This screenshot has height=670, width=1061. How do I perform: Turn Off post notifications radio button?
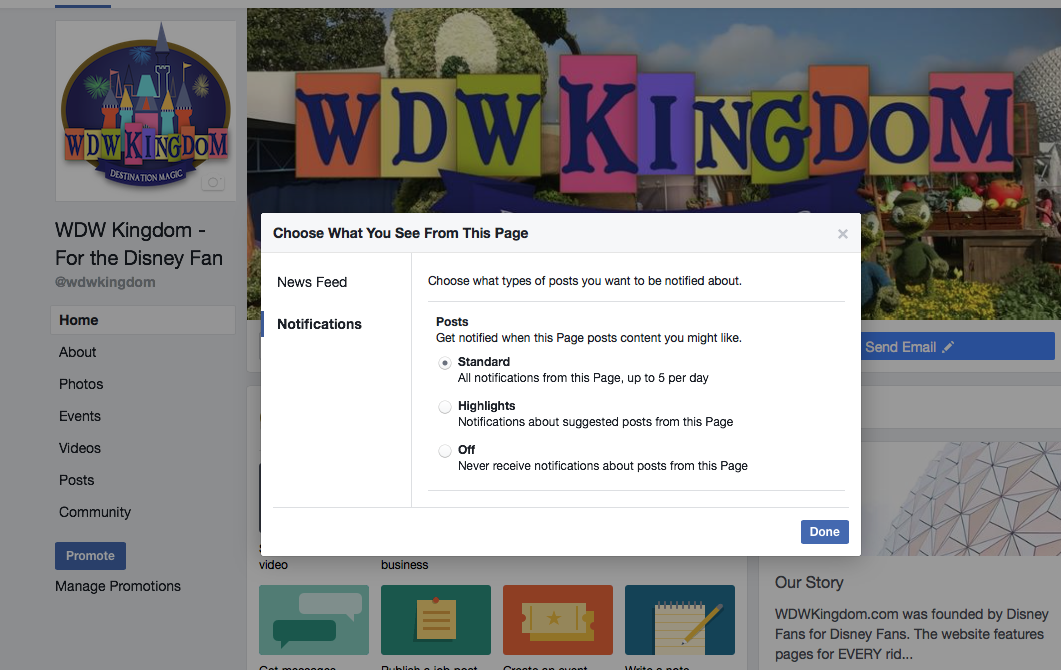point(445,451)
